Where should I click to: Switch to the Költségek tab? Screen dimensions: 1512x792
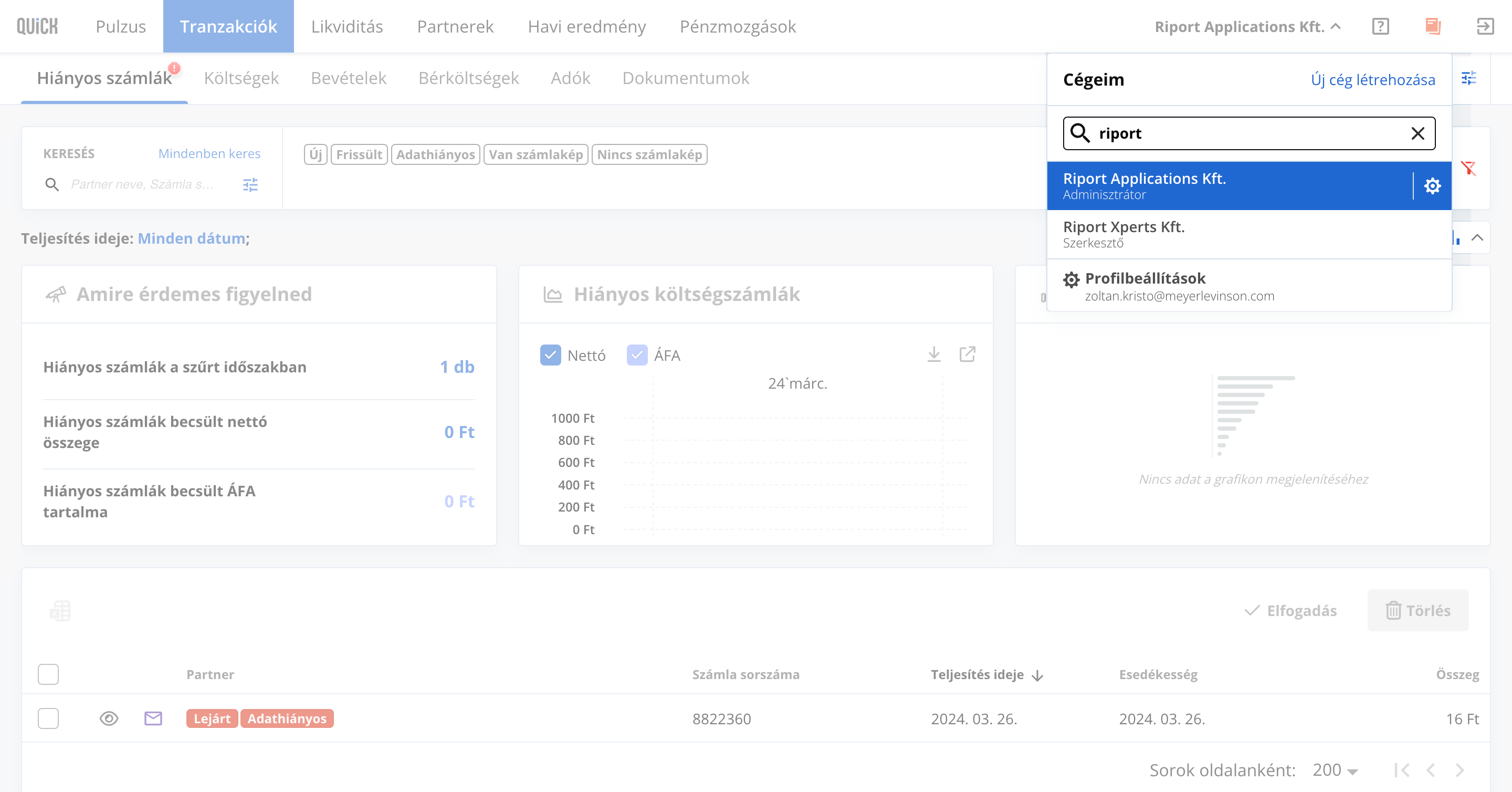coord(241,78)
